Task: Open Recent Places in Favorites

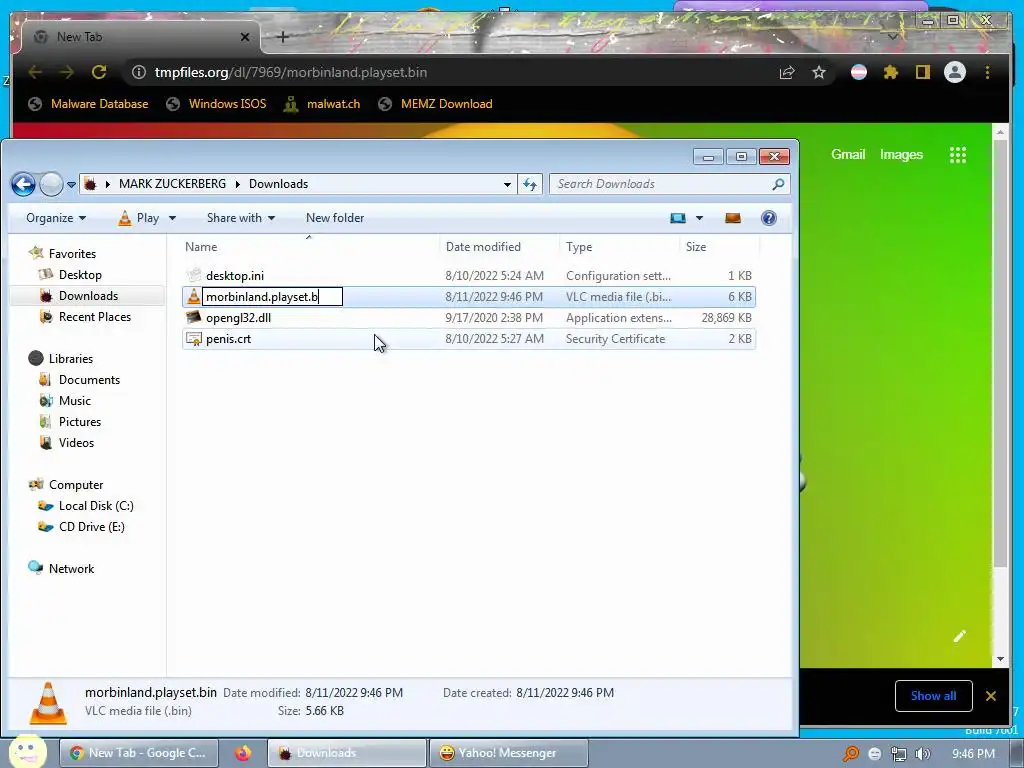Action: pos(95,317)
